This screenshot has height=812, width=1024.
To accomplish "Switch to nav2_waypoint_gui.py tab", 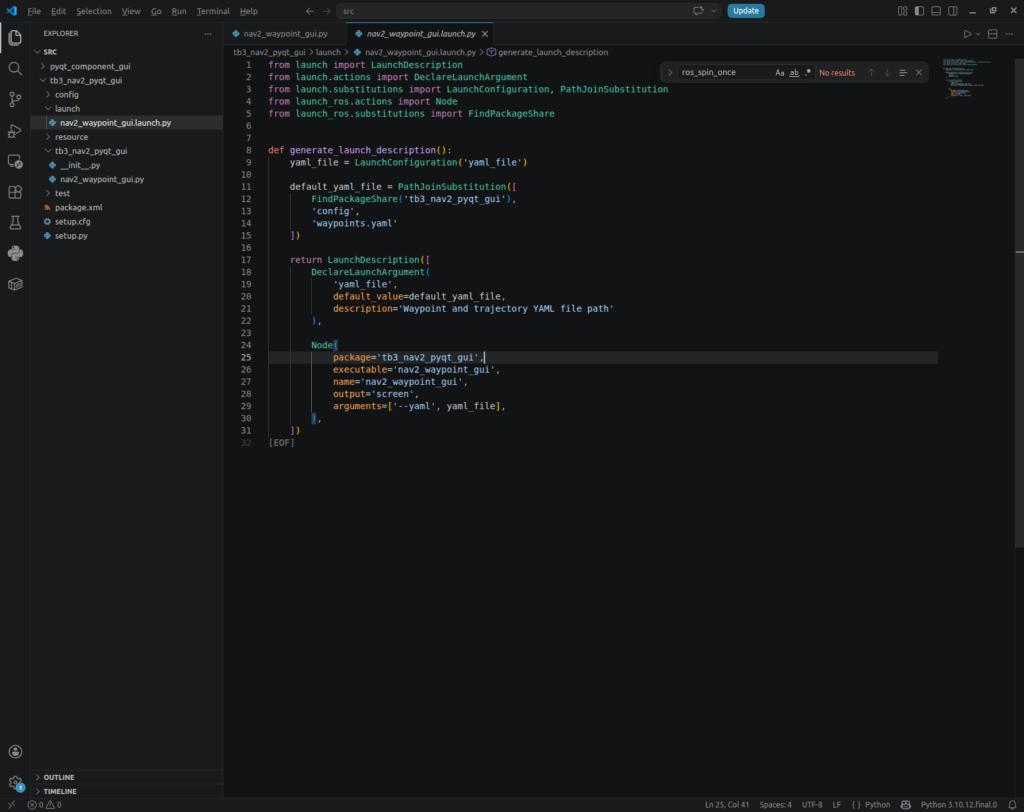I will (x=285, y=34).
